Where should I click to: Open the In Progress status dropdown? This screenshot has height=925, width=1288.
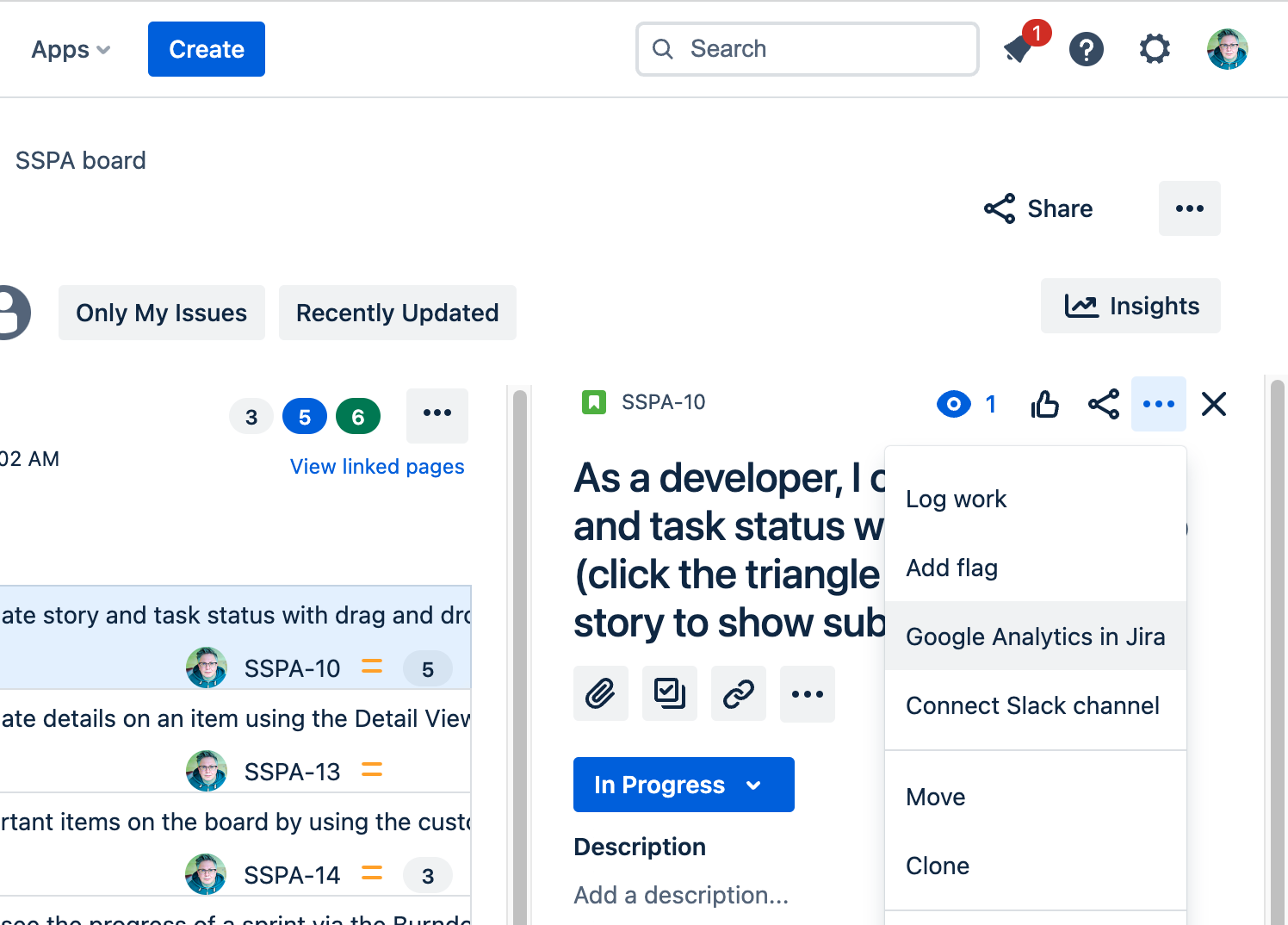pyautogui.click(x=683, y=785)
